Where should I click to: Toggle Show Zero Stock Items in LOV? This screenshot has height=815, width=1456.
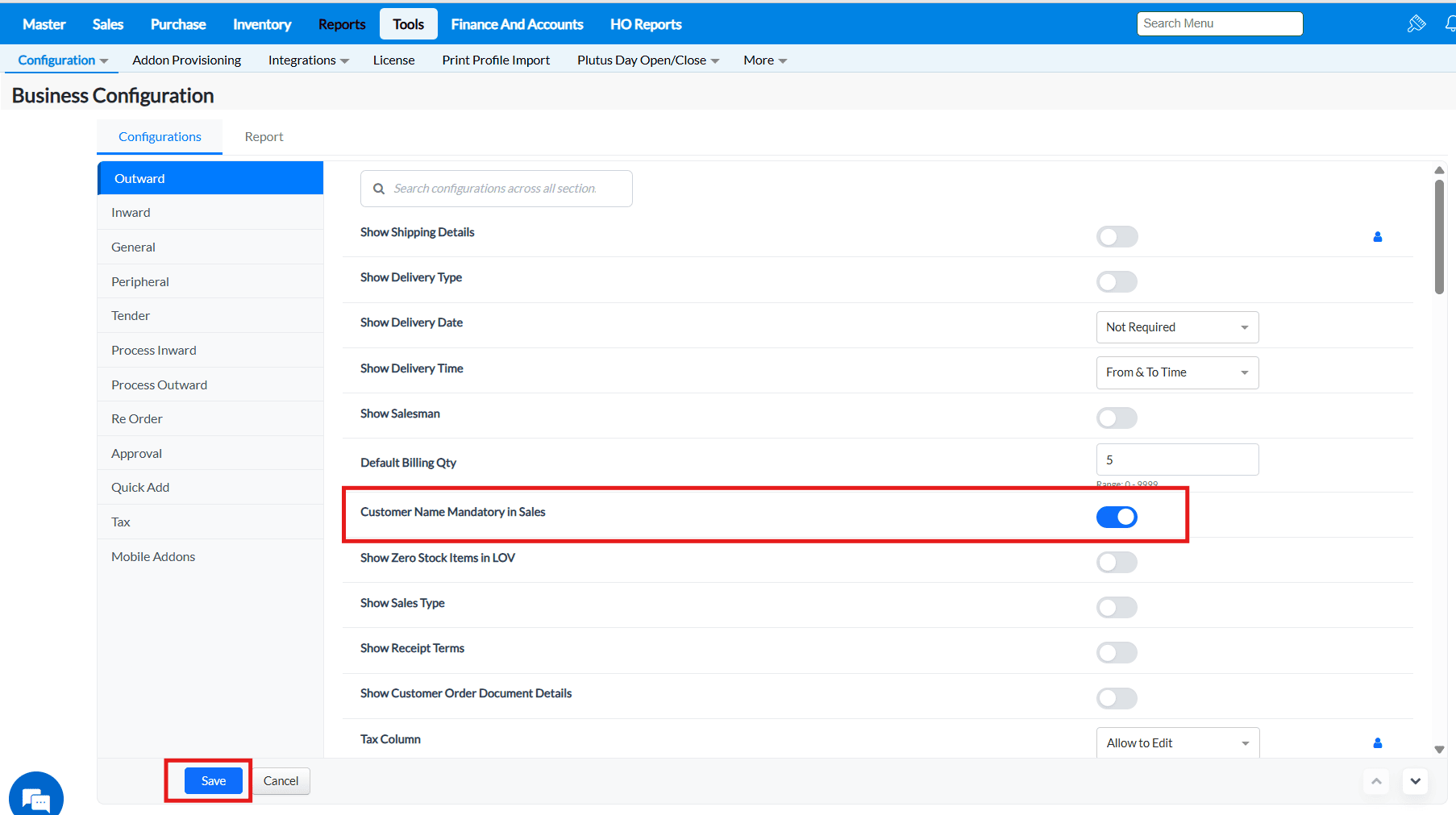pyautogui.click(x=1117, y=562)
